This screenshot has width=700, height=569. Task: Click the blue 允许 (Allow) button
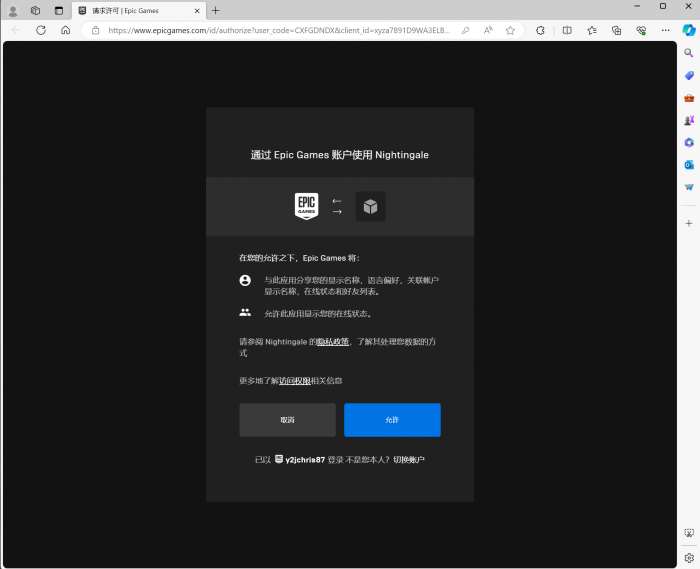pos(392,420)
